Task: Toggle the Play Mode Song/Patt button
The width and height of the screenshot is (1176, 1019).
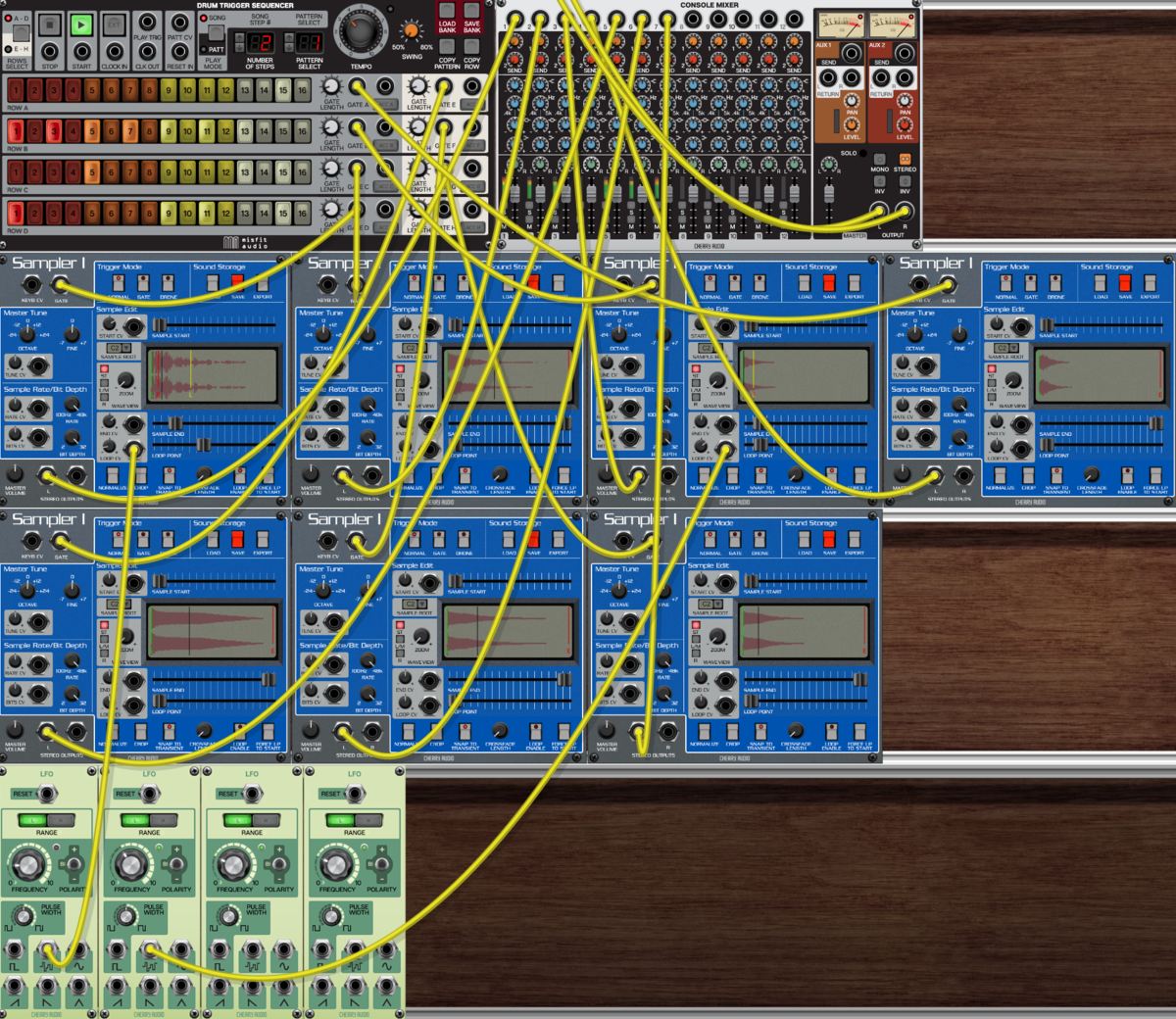Action: click(216, 34)
